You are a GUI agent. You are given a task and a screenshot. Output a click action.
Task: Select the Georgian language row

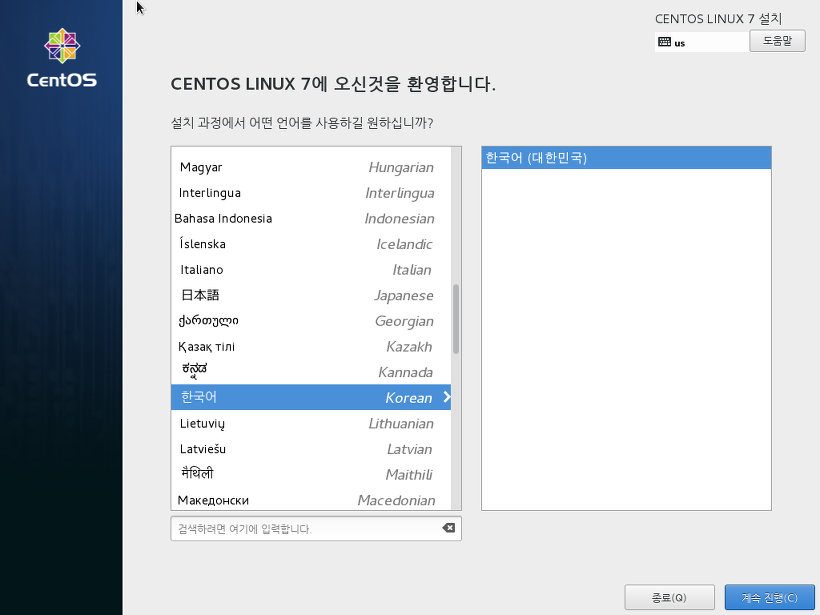311,321
